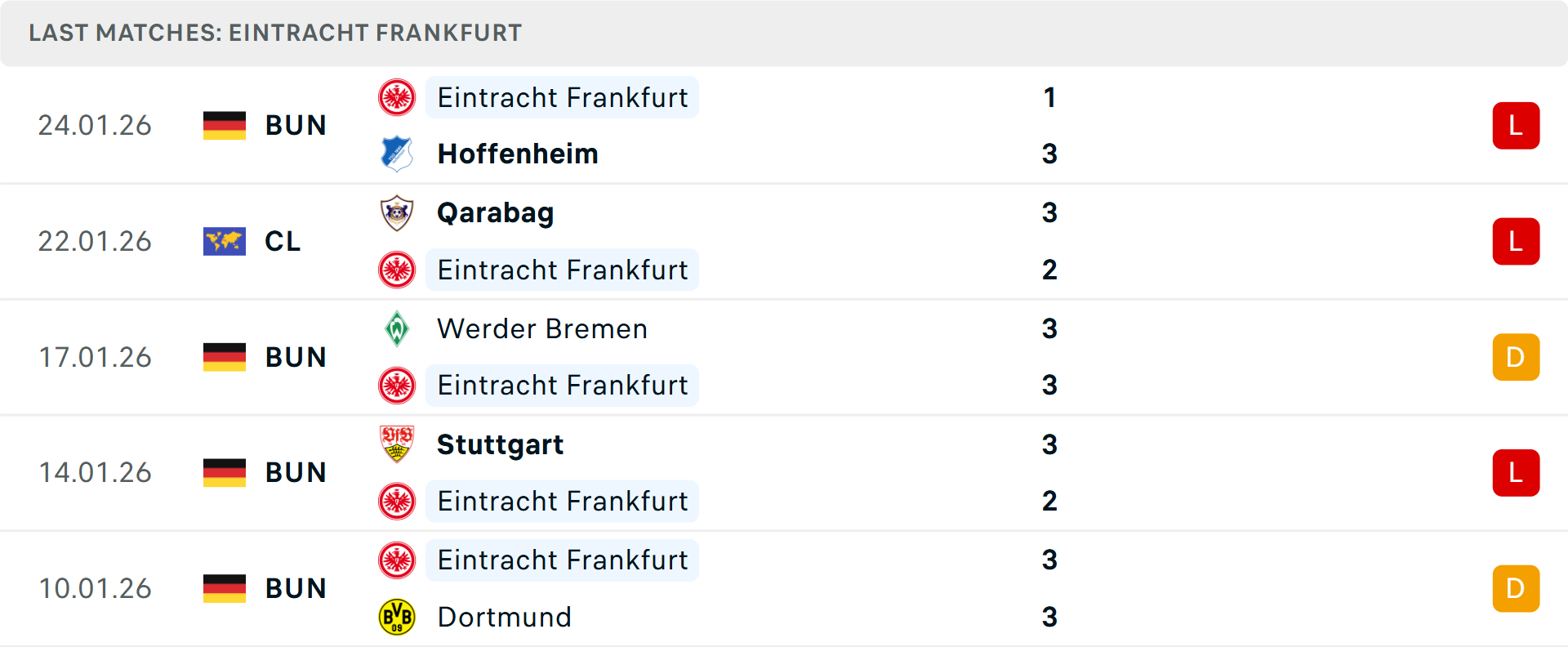The height and width of the screenshot is (647, 1568).
Task: Select the L badge on the Stuttgart match
Action: 1516,472
